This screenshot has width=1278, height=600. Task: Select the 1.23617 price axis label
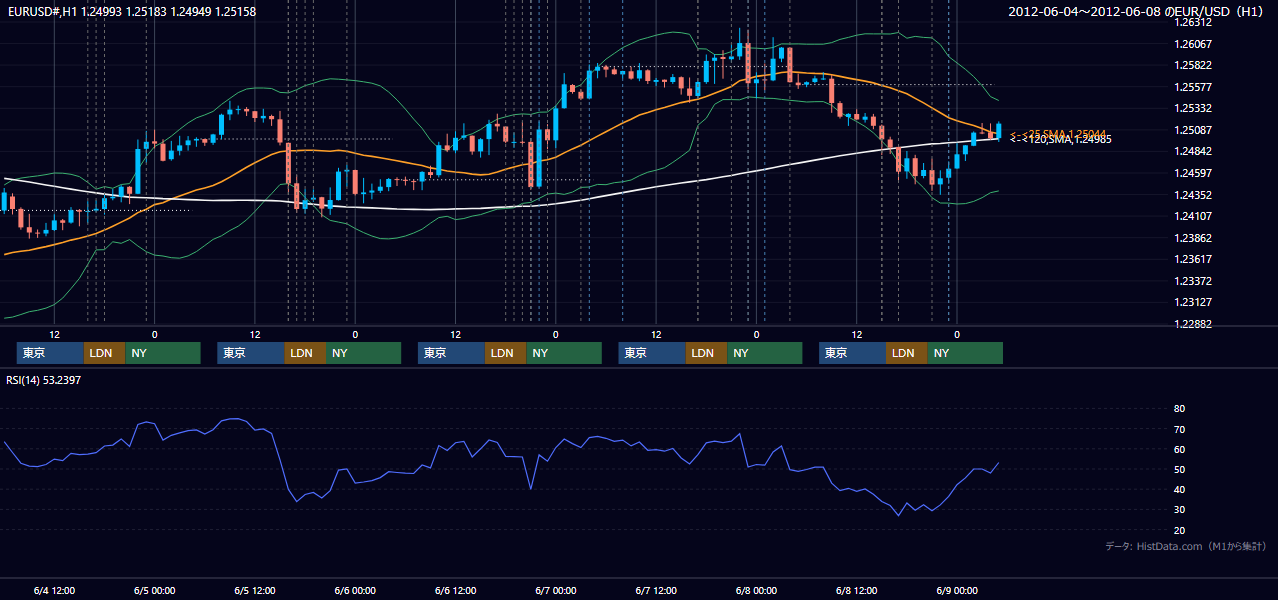(1193, 259)
